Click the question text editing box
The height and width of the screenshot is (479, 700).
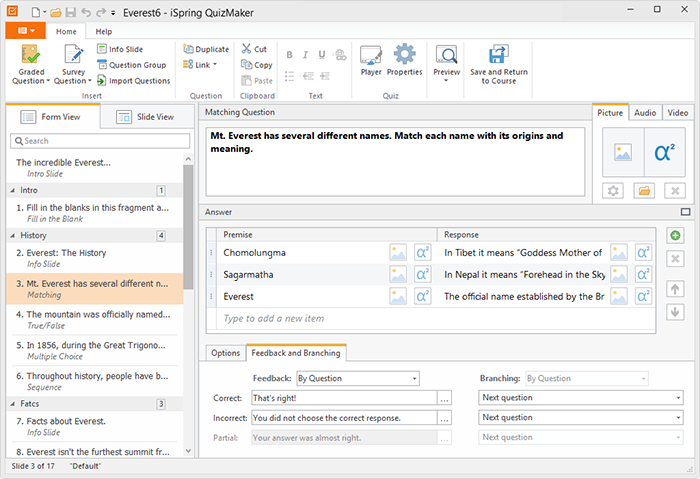click(395, 162)
